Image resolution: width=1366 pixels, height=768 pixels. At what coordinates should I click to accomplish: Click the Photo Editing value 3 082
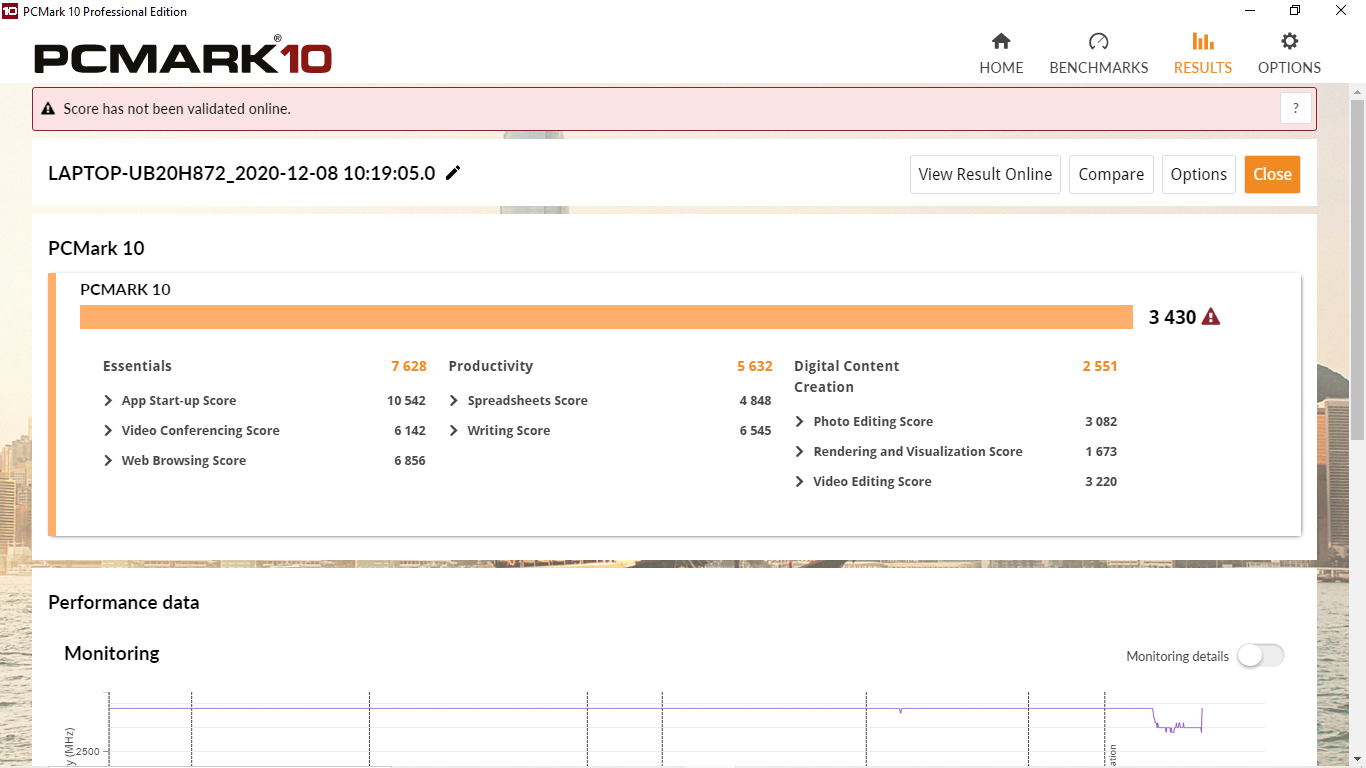(x=1101, y=422)
